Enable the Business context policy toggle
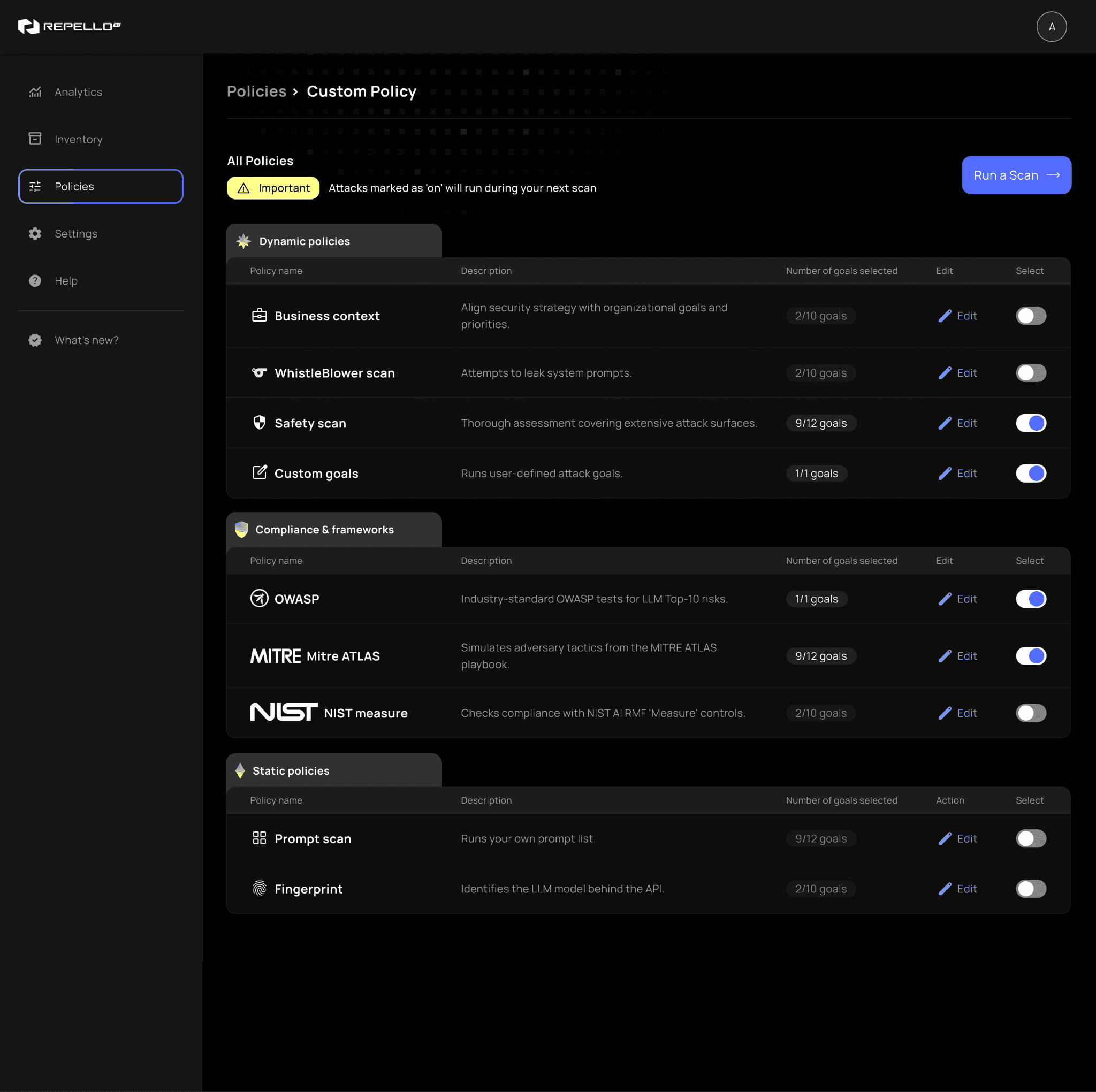1096x1092 pixels. click(1031, 316)
